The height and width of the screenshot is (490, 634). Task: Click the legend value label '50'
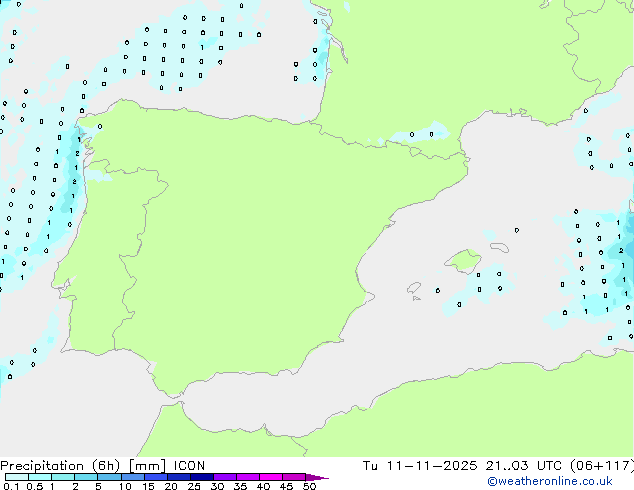coord(309,486)
